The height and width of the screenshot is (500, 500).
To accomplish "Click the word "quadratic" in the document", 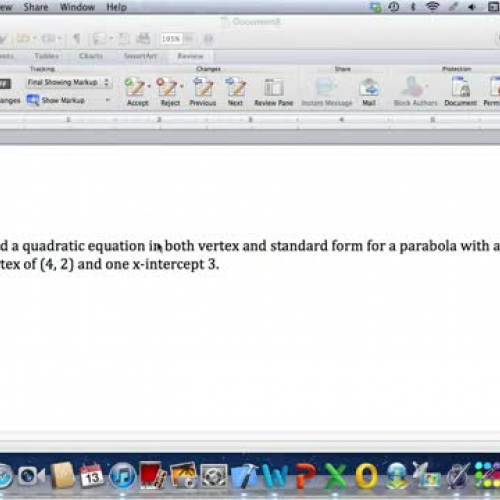I will [53, 247].
